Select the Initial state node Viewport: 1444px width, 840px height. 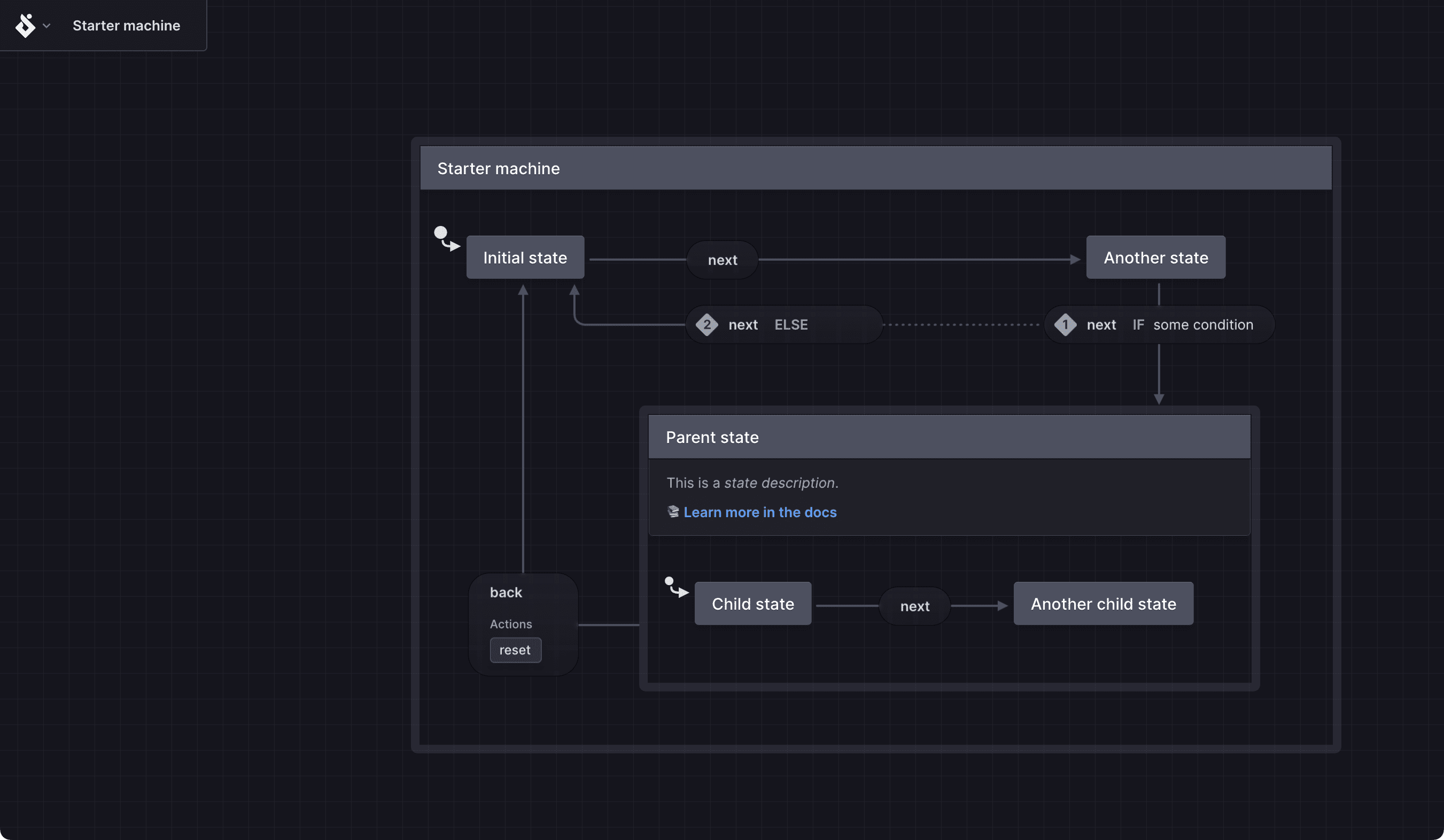pos(525,258)
